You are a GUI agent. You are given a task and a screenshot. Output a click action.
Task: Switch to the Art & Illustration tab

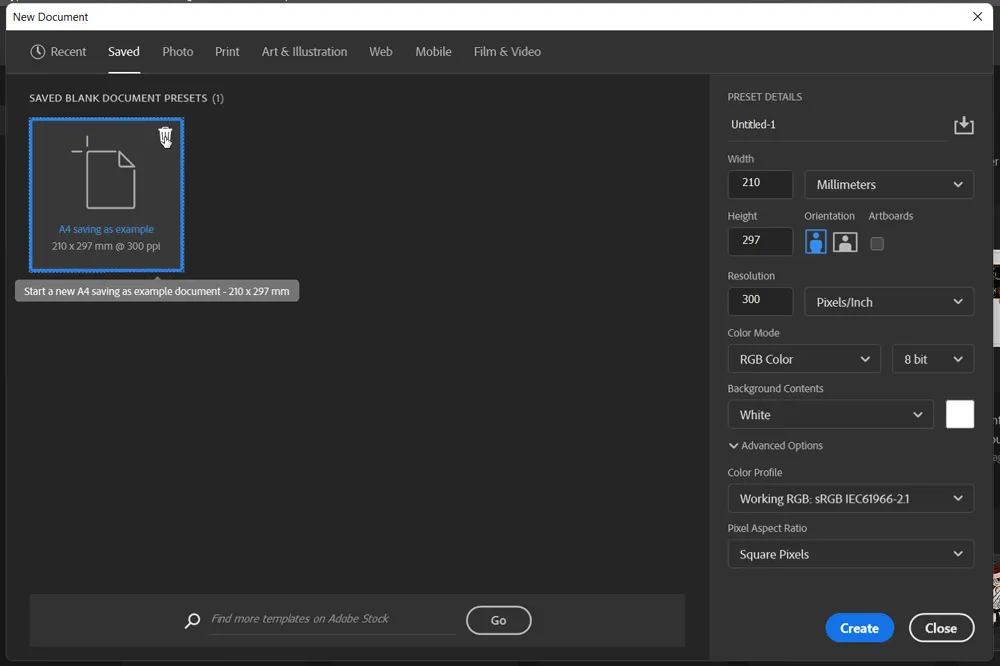pos(304,52)
